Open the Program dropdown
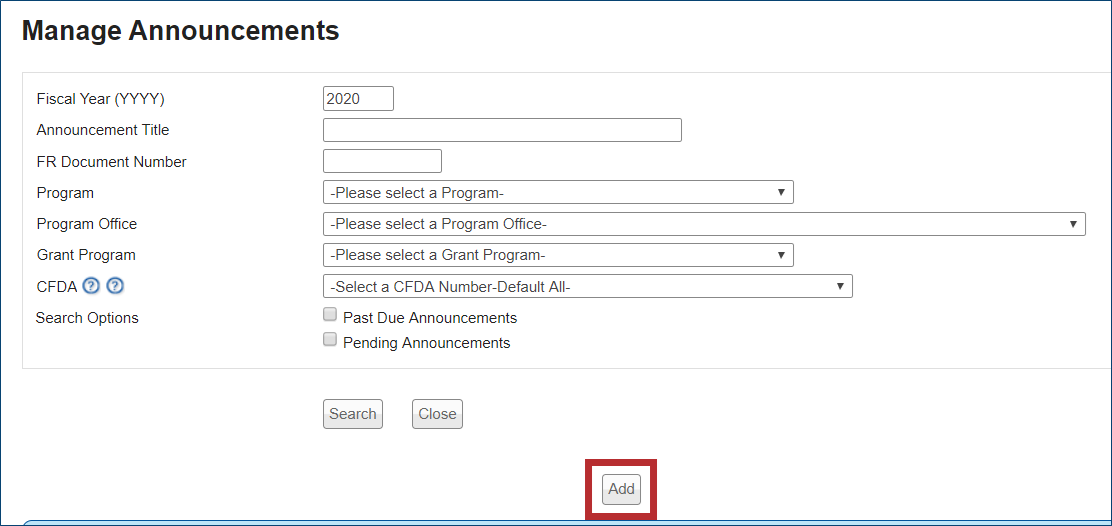Viewport: 1112px width, 526px height. pos(558,192)
